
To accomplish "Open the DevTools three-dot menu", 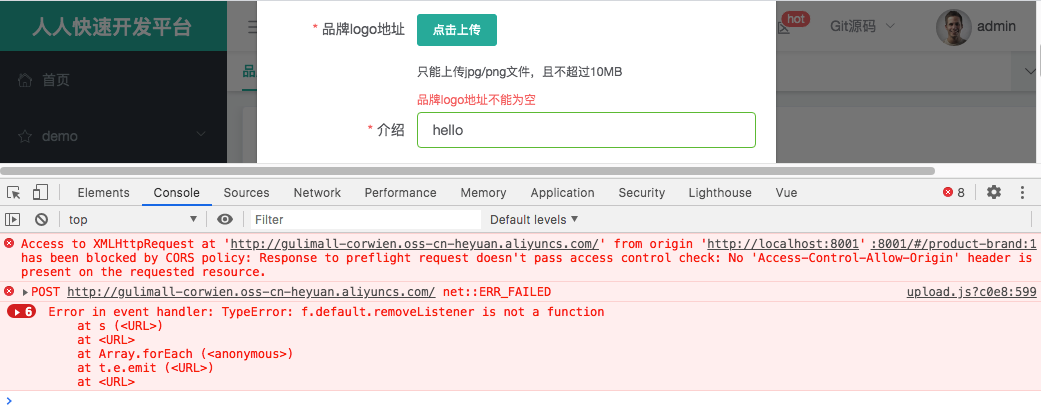I will pyautogui.click(x=1022, y=193).
